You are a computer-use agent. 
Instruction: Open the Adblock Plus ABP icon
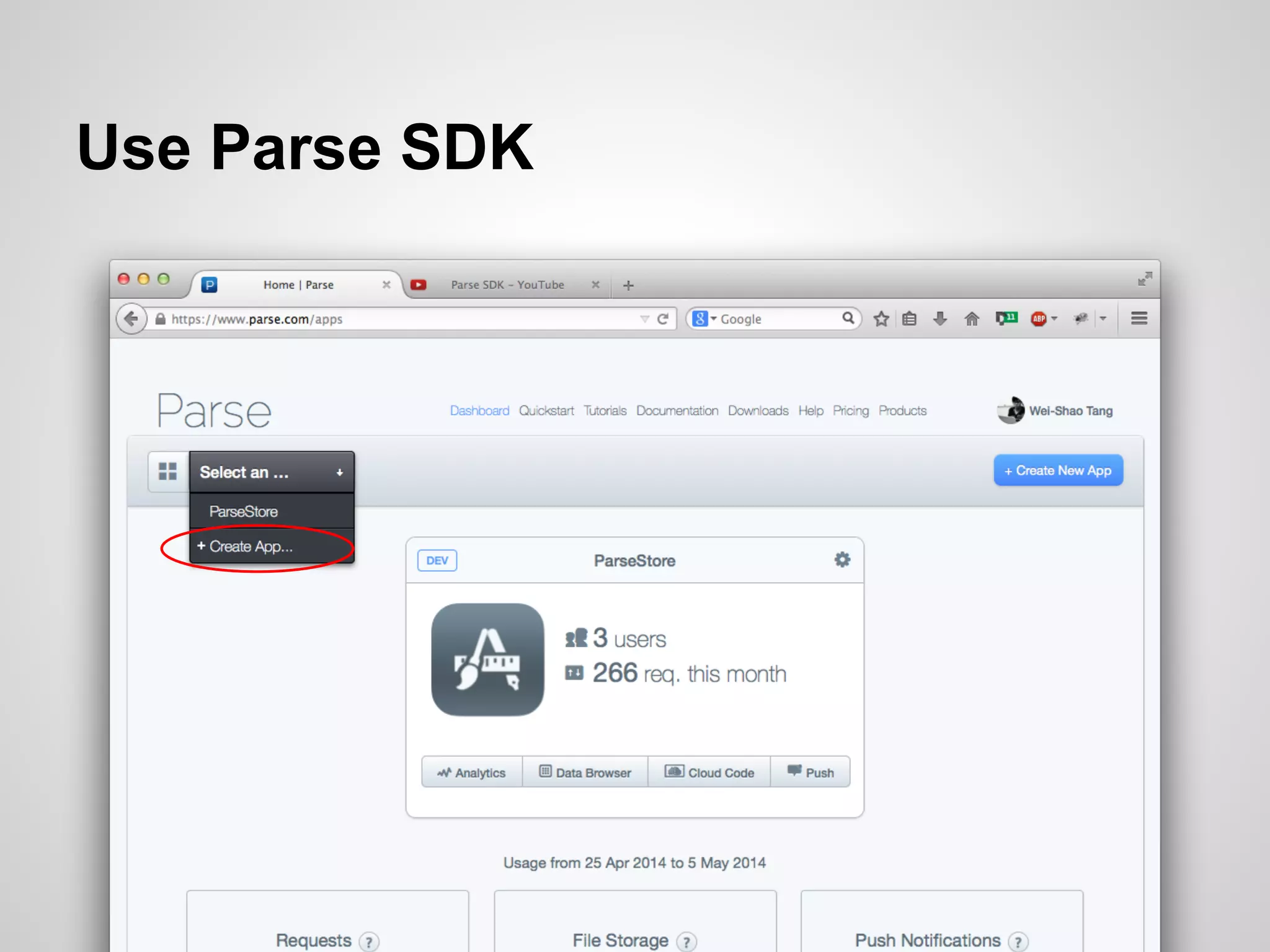pos(1039,319)
